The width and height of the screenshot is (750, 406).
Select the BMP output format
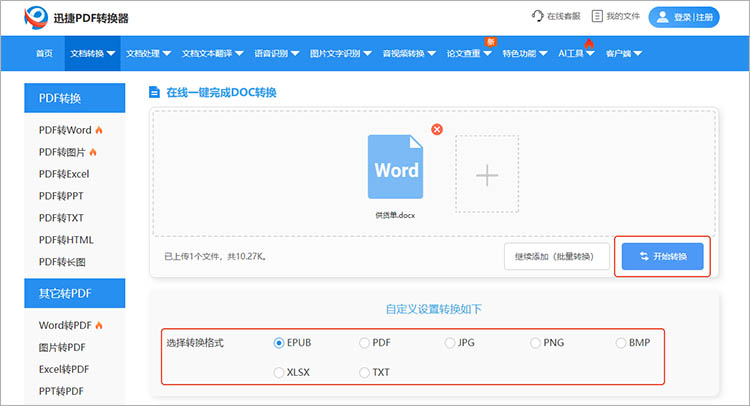[x=621, y=343]
